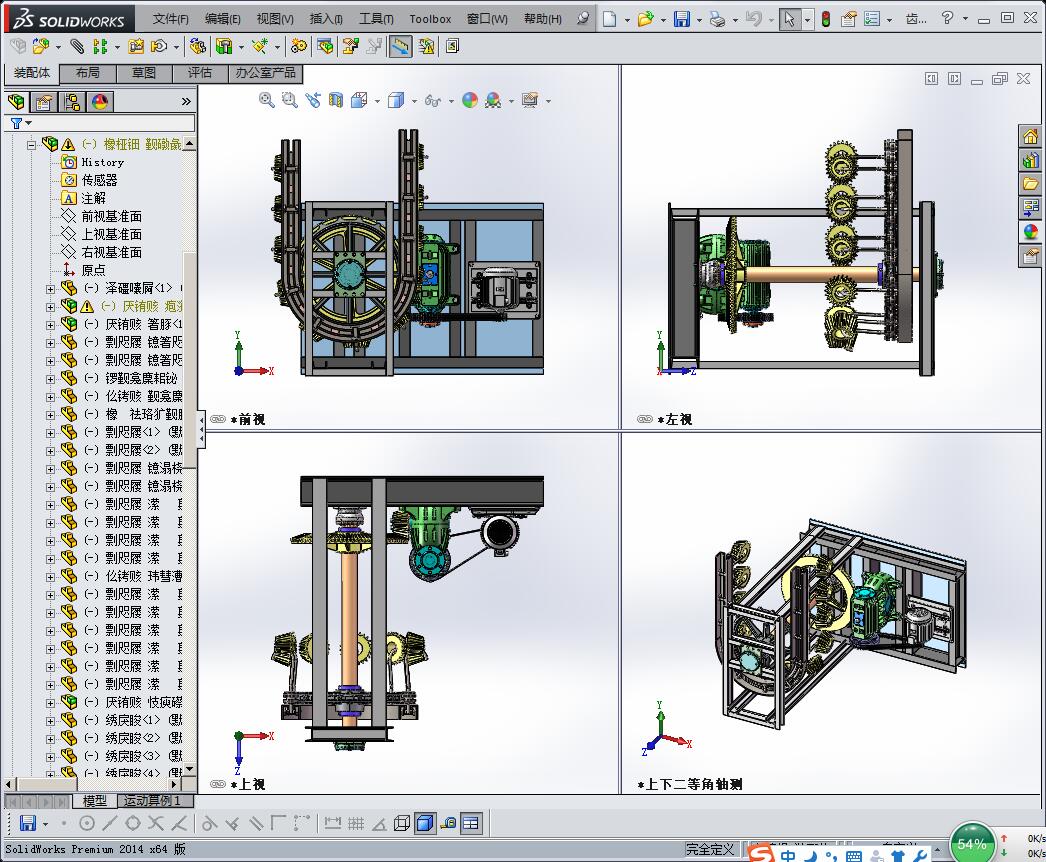Switch to the 评估 tab
This screenshot has width=1046, height=862.
pyautogui.click(x=199, y=73)
